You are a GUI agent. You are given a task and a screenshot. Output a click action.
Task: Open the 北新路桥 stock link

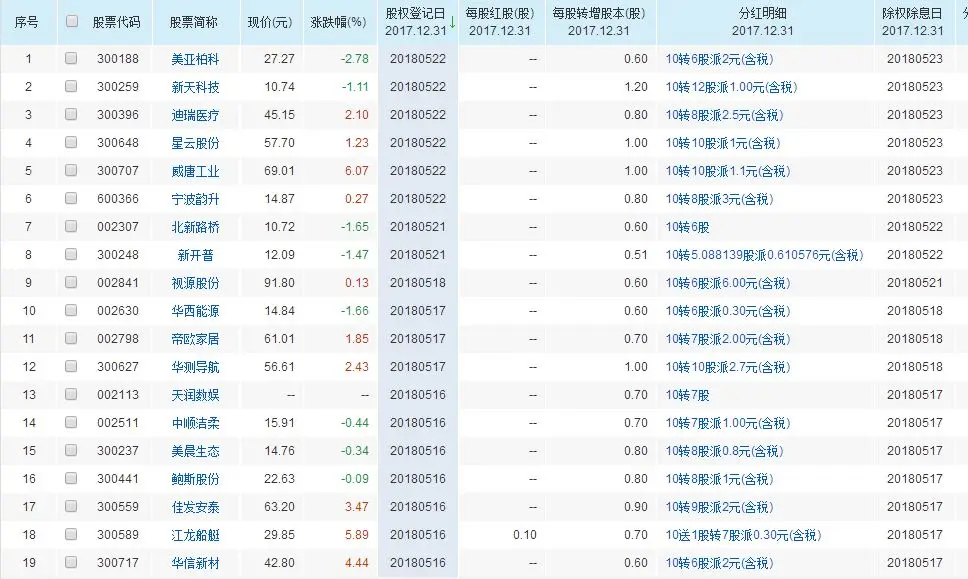198,226
